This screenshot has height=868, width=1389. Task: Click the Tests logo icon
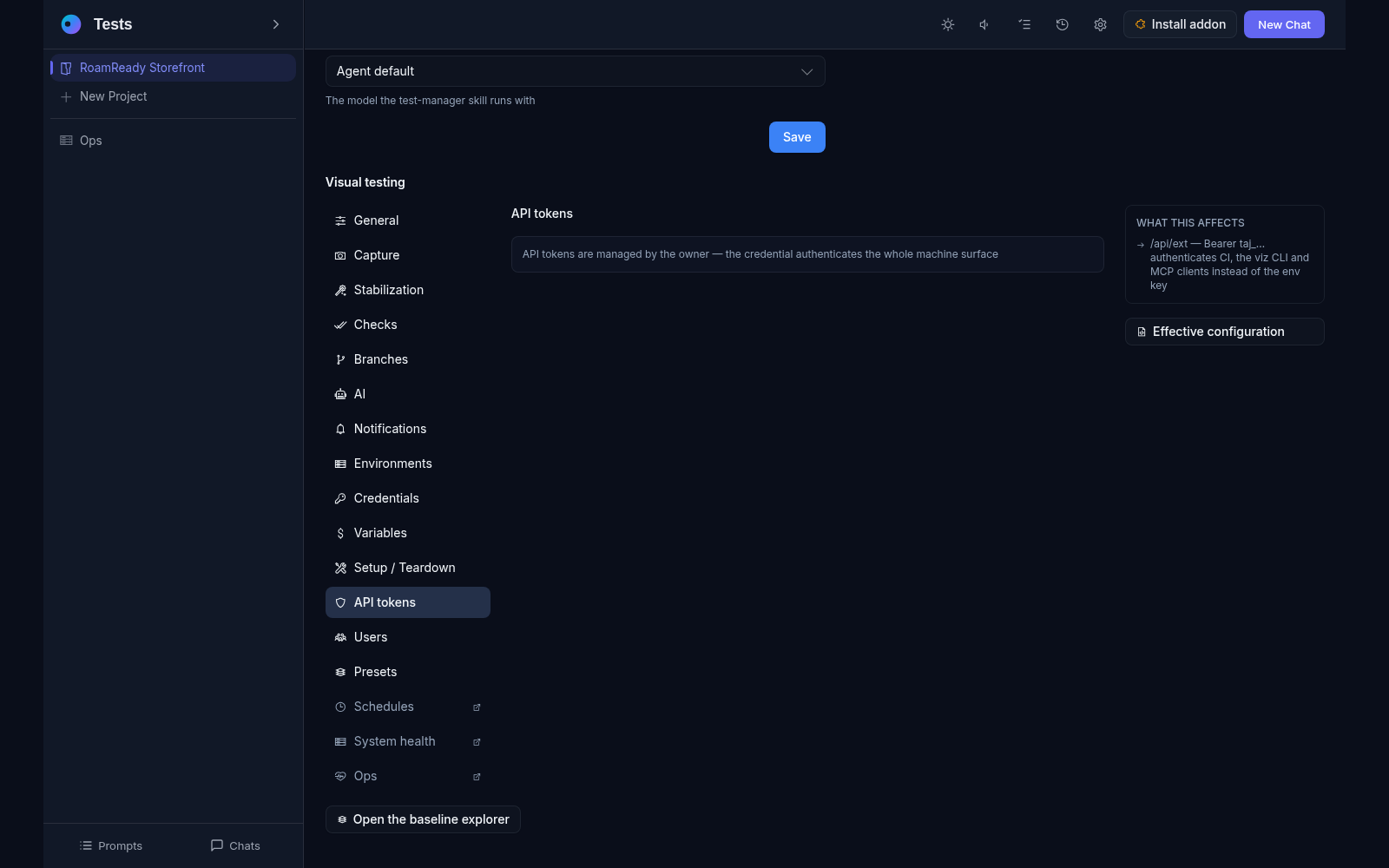click(x=71, y=24)
